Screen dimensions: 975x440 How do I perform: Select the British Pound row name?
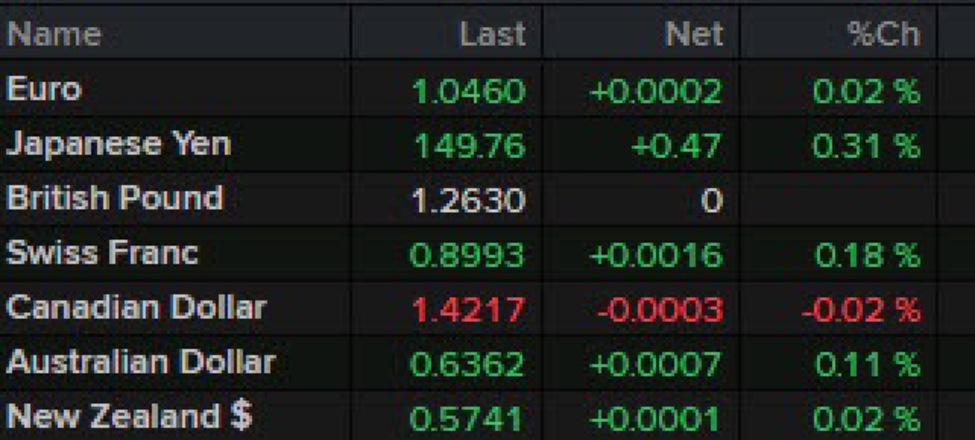point(114,198)
